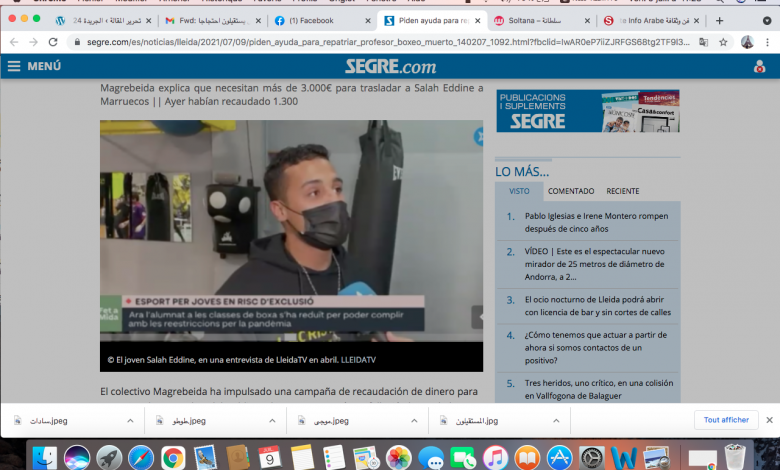The width and height of the screenshot is (780, 470).
Task: Open a new browser tab
Action: point(719,20)
